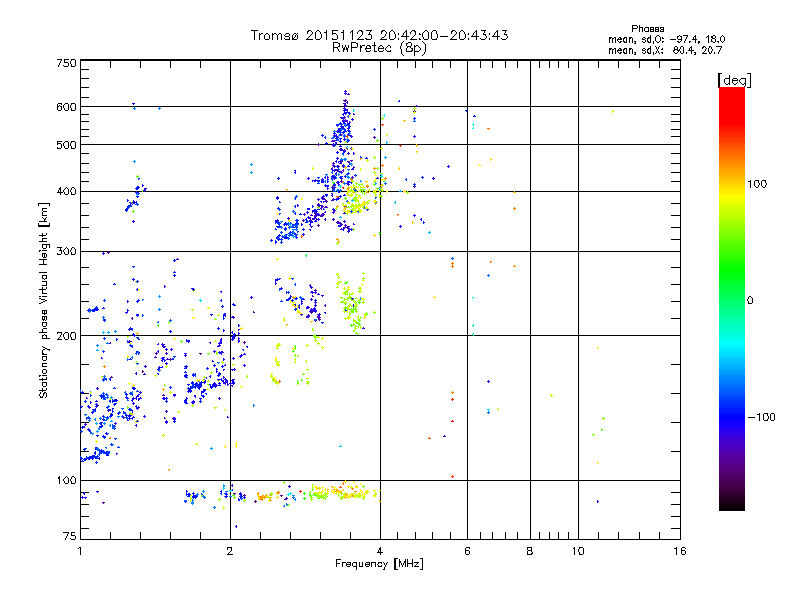Screen dimensions: 800x600
Task: Click the x-axis tick label '10'
Action: (578, 551)
